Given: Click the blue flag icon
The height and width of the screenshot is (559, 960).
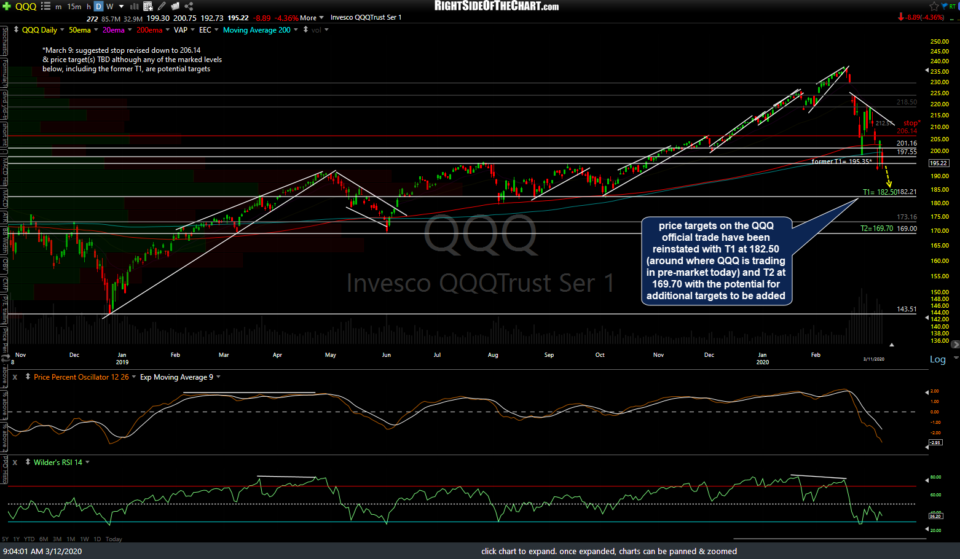Looking at the screenshot, I should click(x=945, y=6).
